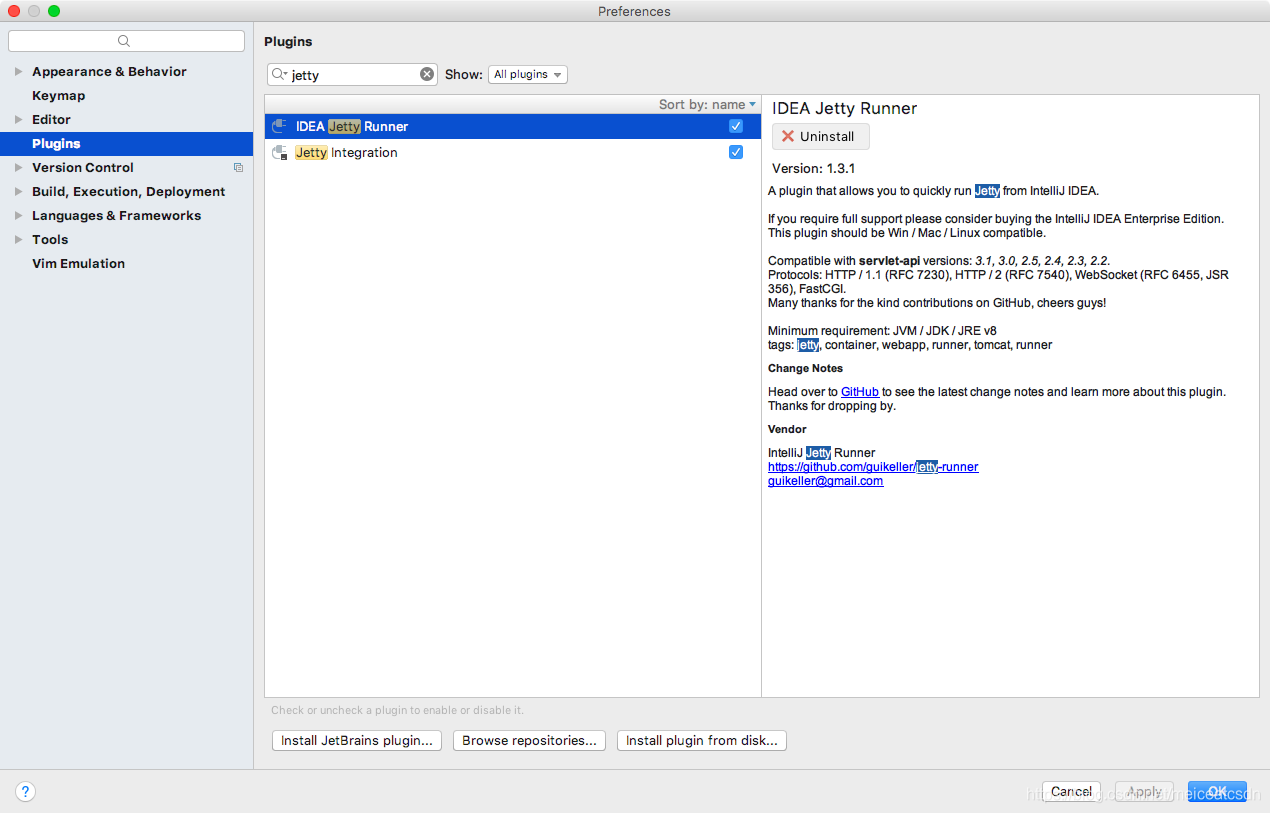This screenshot has width=1270, height=813.
Task: Click the green maximize window button
Action: pos(54,11)
